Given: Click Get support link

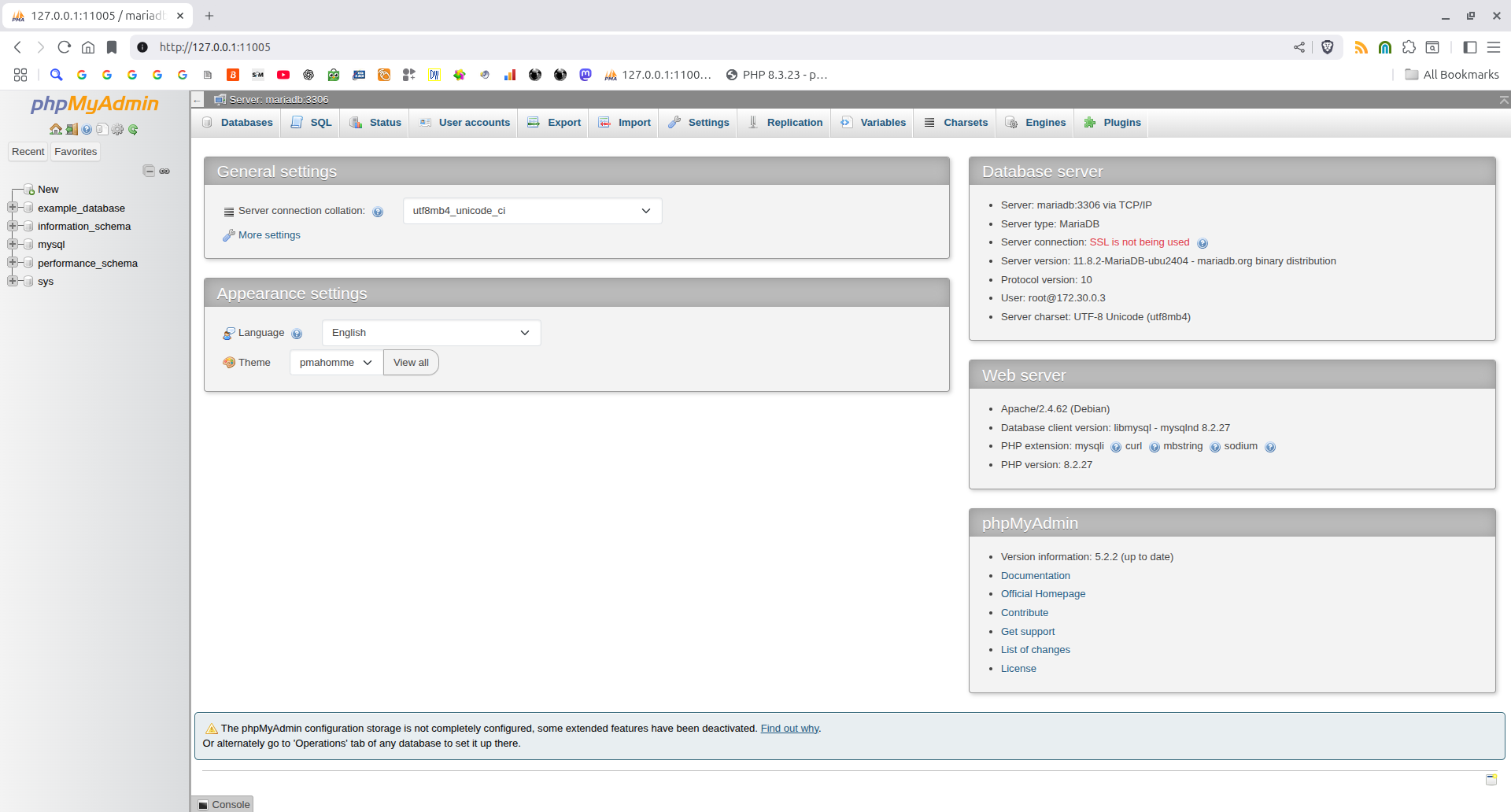Looking at the screenshot, I should click(1028, 632).
